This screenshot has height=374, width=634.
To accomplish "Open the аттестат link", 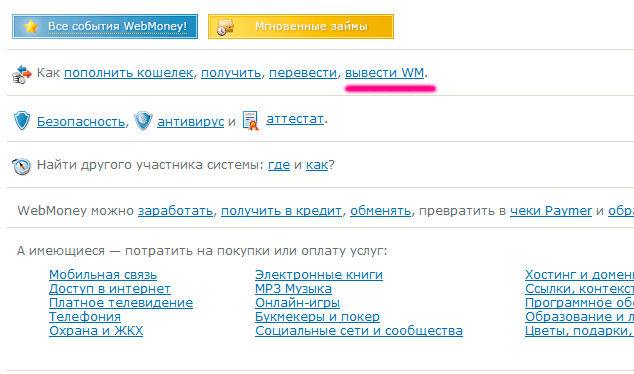I will coord(295,118).
